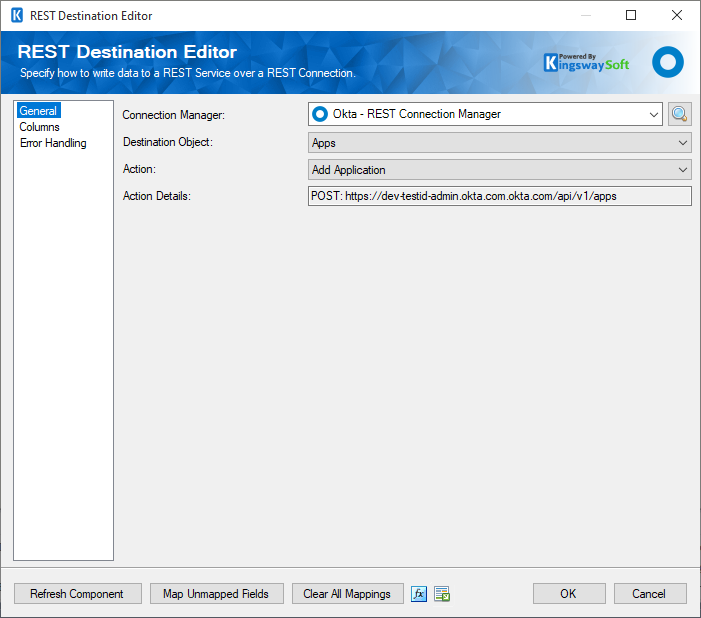Click the Action Details POST URL field
This screenshot has height=618, width=701.
pos(499,196)
